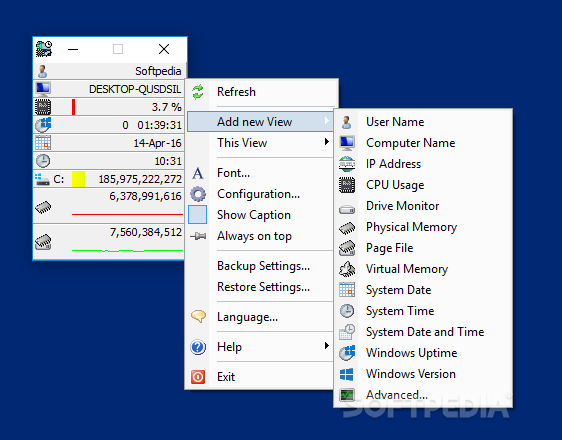Click the System Date and Time icon
The width and height of the screenshot is (562, 440).
tap(347, 332)
